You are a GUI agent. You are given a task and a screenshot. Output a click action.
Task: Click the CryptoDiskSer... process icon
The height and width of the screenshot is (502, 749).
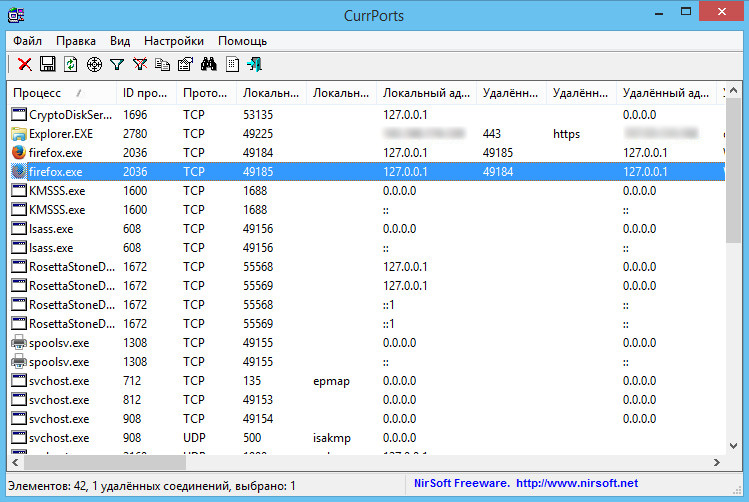click(19, 114)
